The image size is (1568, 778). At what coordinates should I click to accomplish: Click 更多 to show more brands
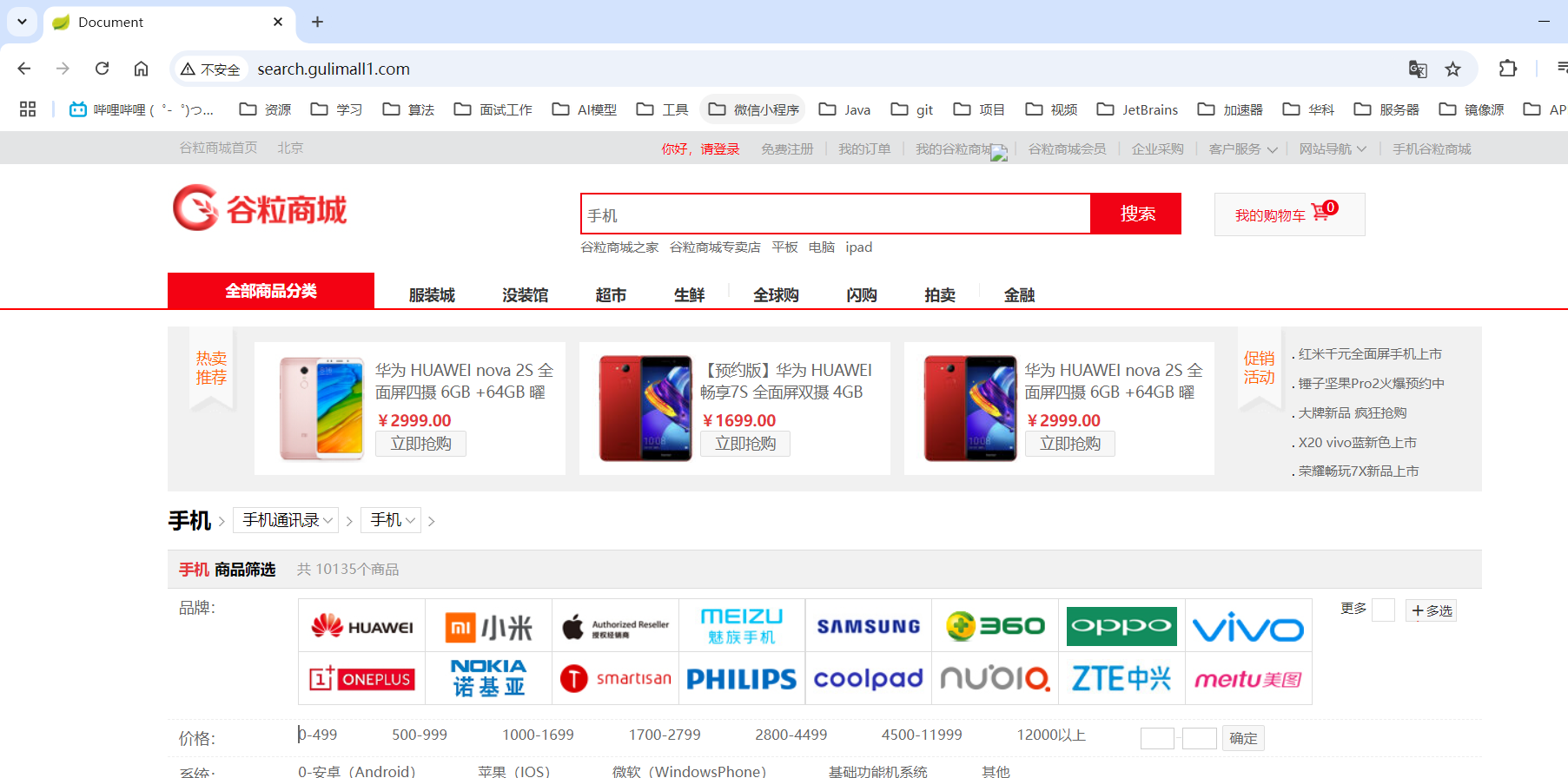pyautogui.click(x=1353, y=609)
